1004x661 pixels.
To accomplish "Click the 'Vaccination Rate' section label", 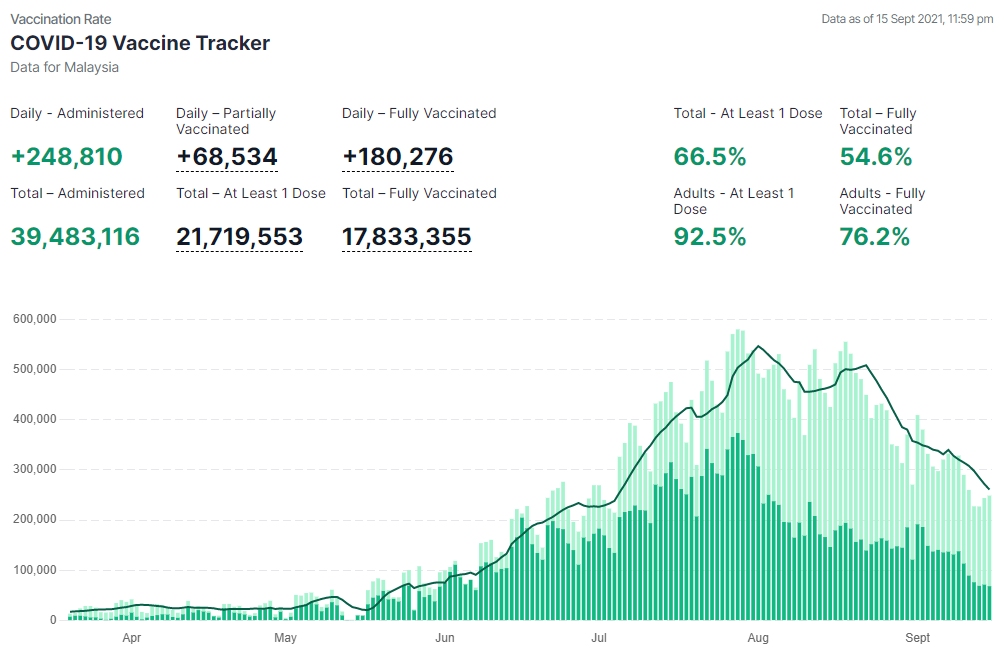I will coord(61,19).
